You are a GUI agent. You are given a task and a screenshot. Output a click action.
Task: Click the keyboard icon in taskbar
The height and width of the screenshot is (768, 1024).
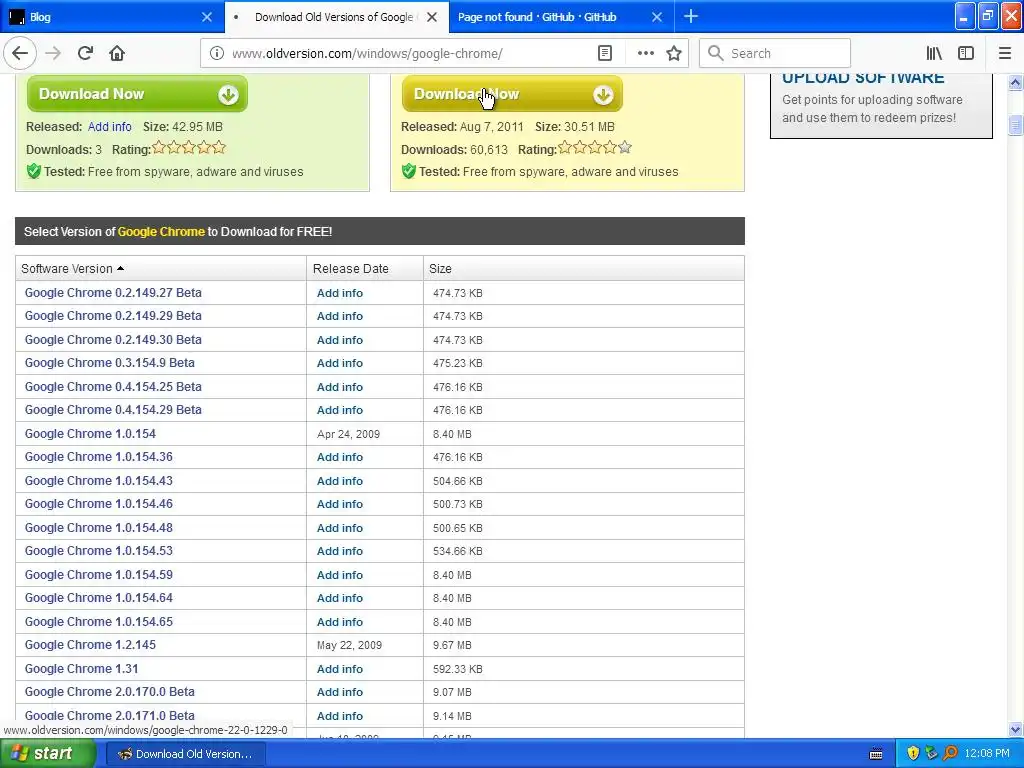[x=876, y=754]
